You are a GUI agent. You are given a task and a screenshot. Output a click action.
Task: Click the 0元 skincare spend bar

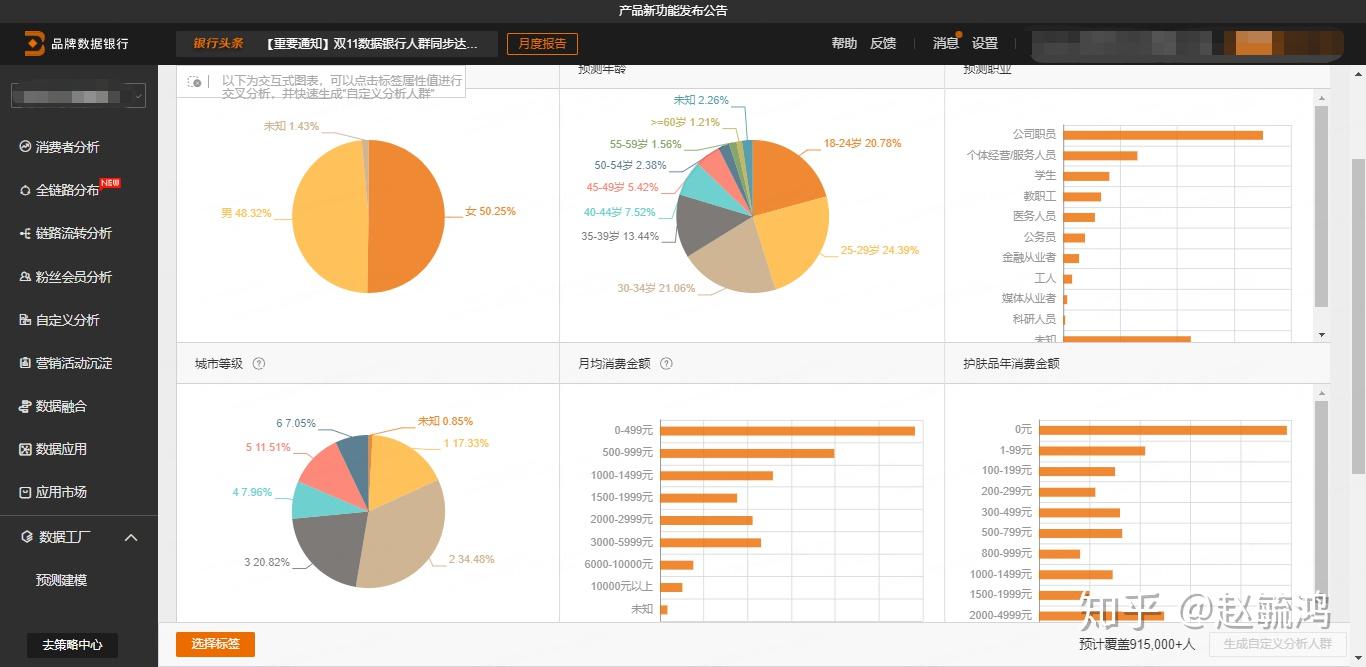(x=1163, y=430)
